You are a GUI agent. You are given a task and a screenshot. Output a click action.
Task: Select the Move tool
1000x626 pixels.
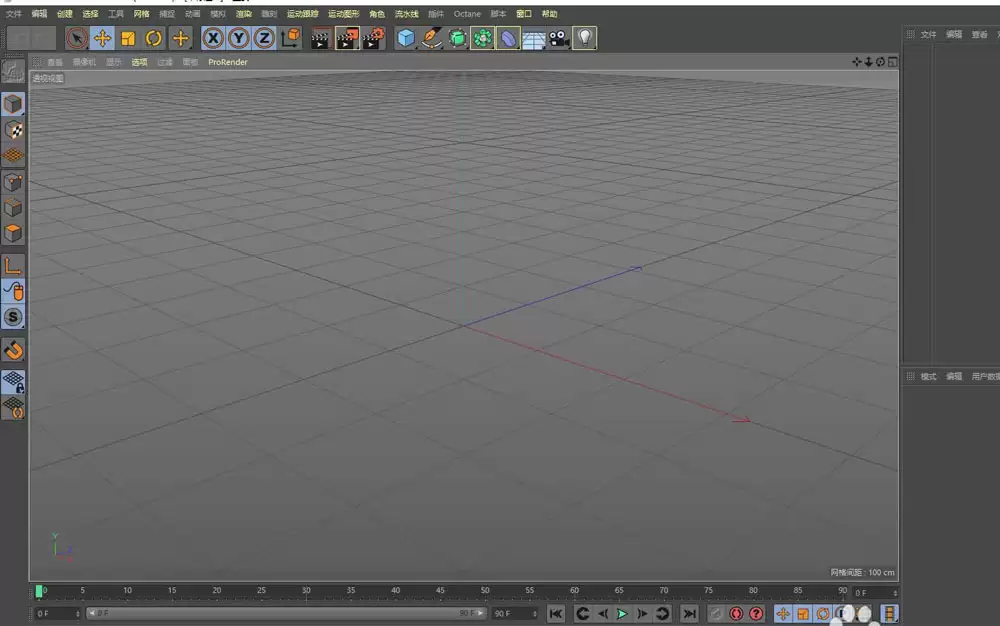coord(103,38)
